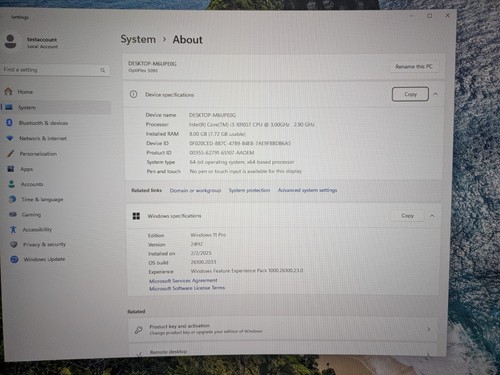Collapse the Windows specifications section
500x375 pixels.
coord(432,216)
